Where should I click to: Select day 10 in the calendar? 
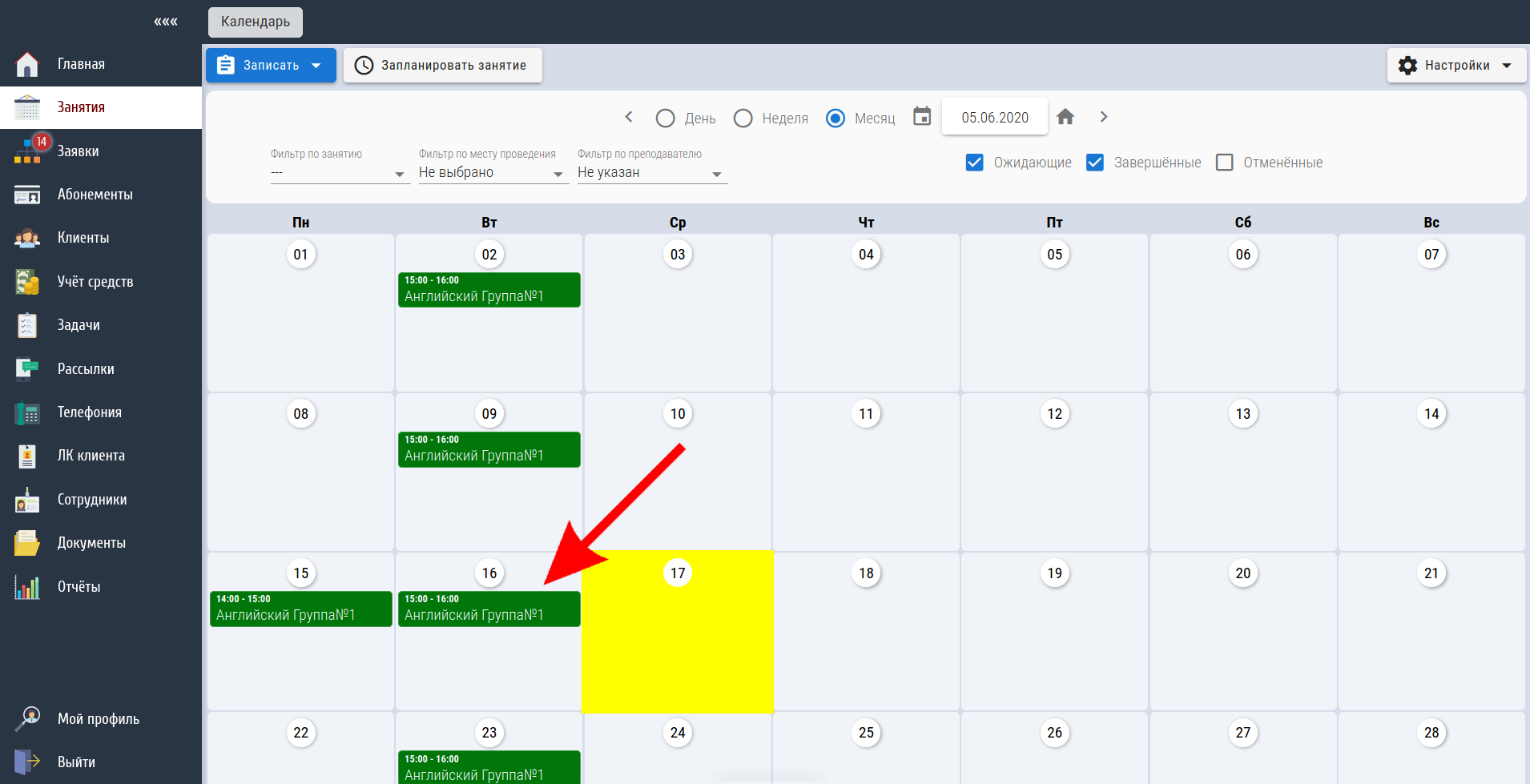tap(678, 414)
